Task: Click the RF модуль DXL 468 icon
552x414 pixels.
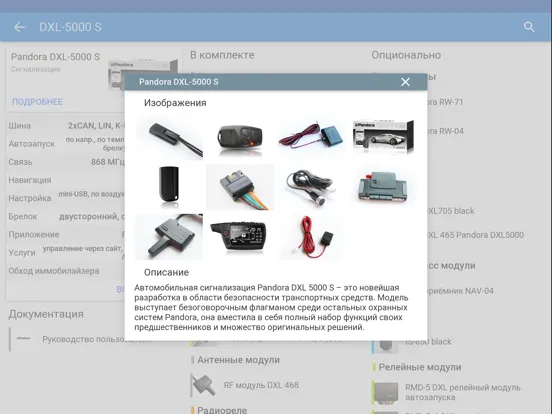Action: coord(203,385)
